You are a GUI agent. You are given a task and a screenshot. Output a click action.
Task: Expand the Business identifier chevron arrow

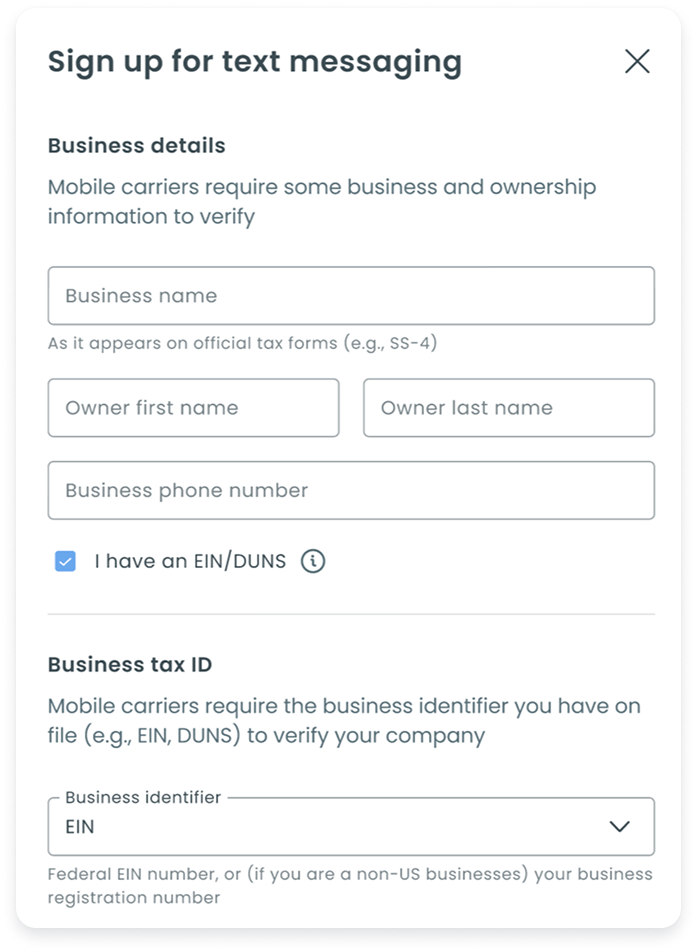pyautogui.click(x=620, y=826)
